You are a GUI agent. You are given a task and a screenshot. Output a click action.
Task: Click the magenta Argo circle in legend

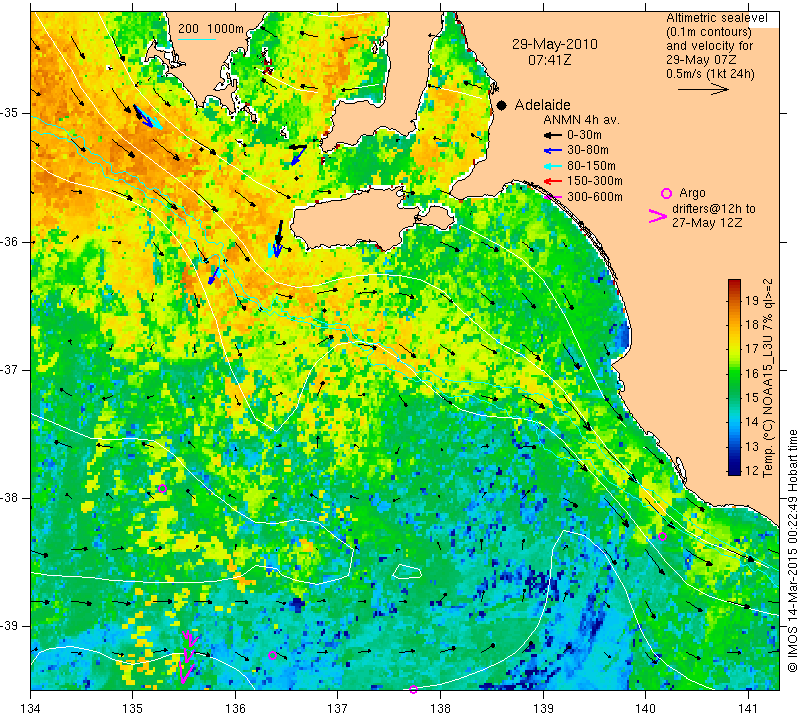[x=666, y=193]
